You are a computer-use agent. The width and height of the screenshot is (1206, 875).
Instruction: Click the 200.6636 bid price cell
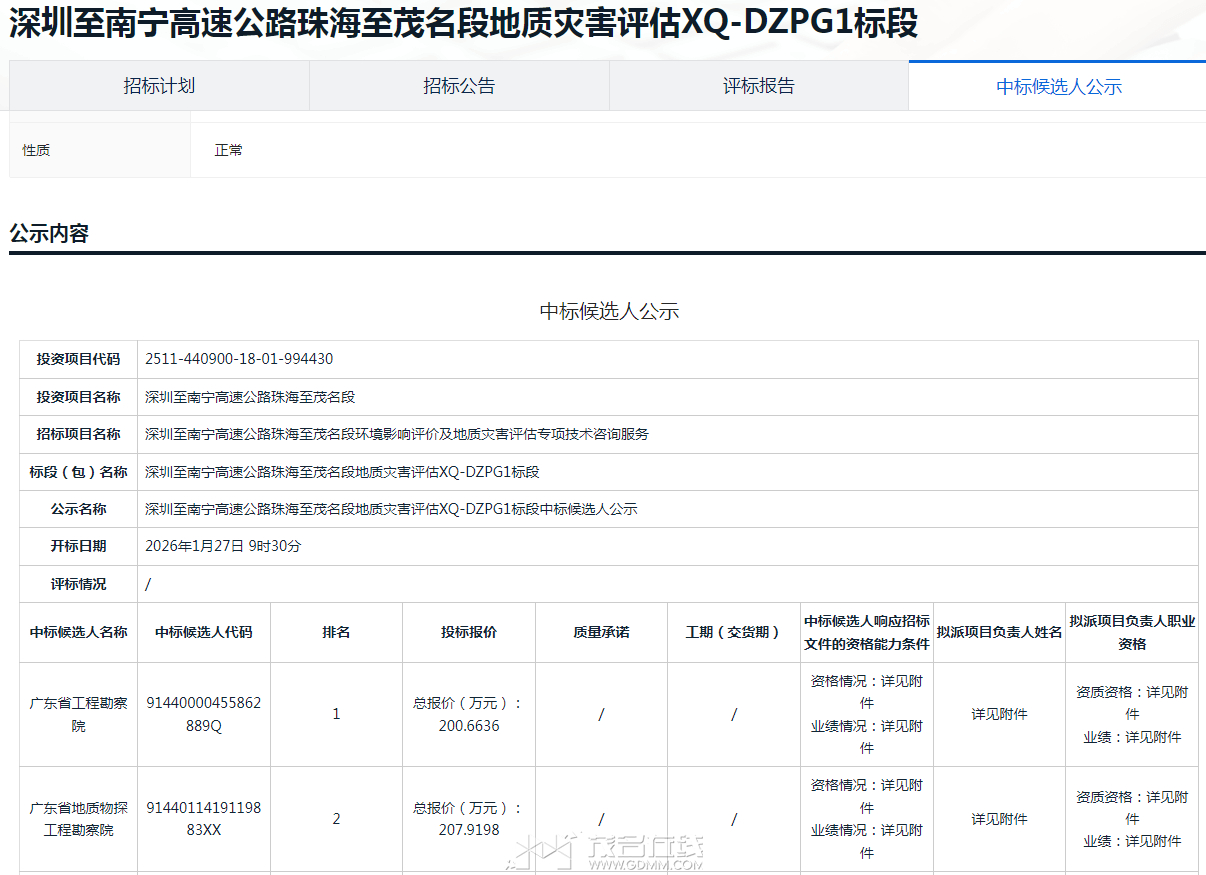[468, 714]
